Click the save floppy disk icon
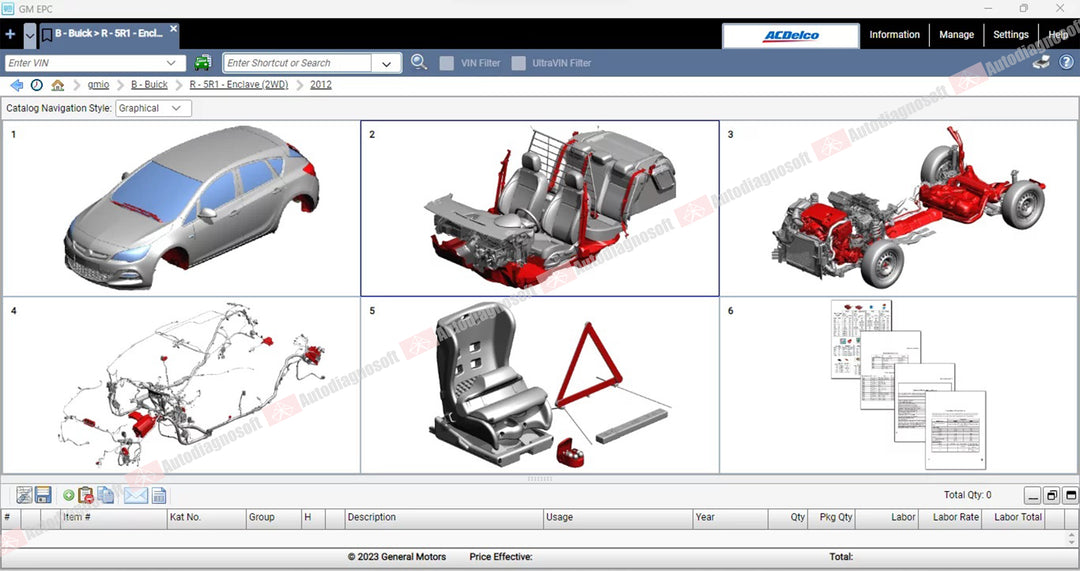Image resolution: width=1080 pixels, height=571 pixels. (43, 495)
